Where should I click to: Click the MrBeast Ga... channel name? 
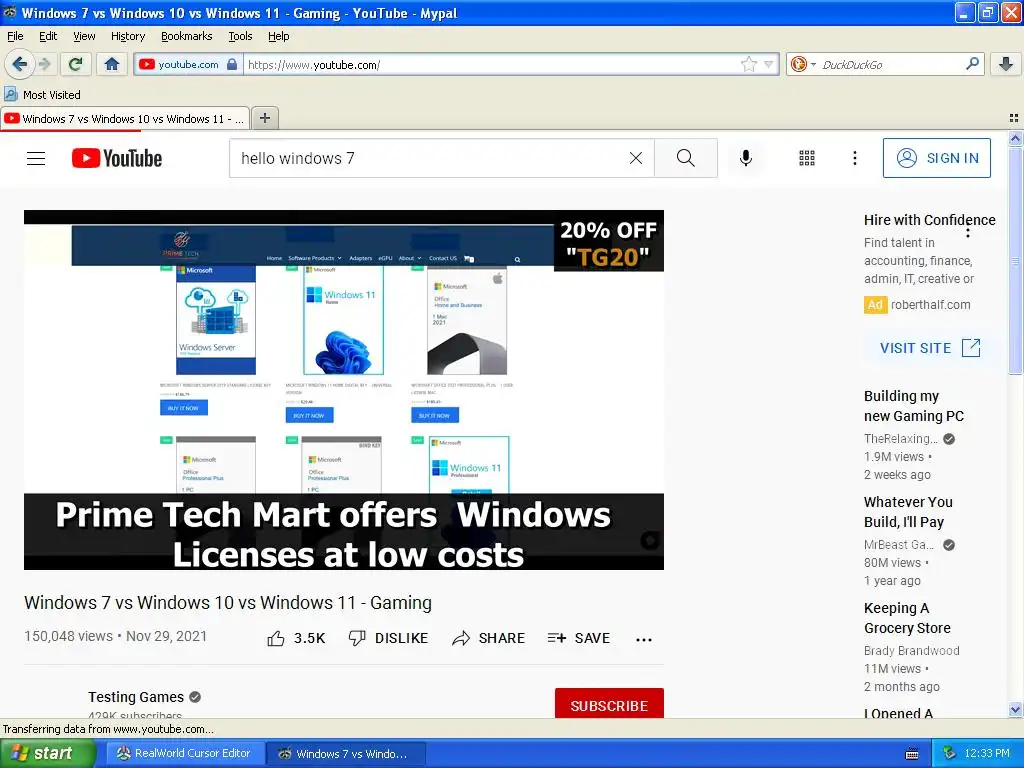(899, 544)
